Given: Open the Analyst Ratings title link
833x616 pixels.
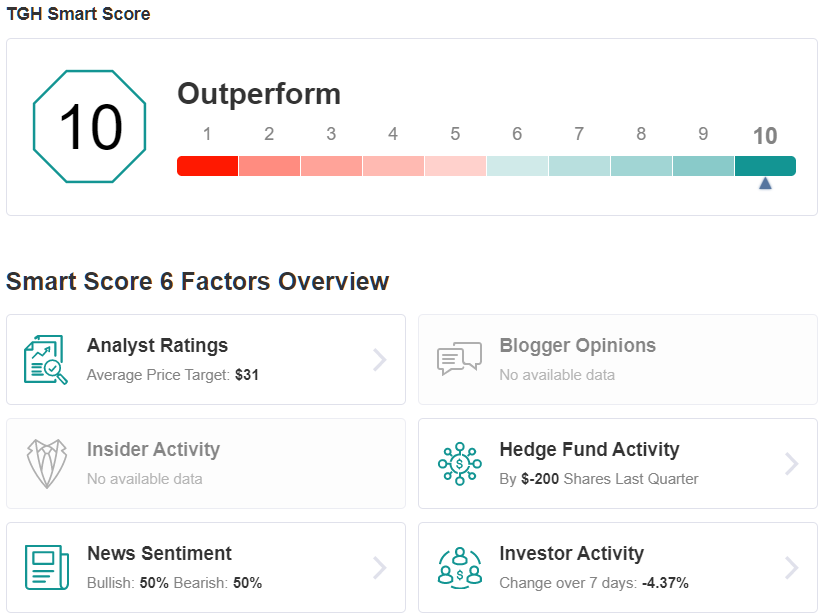Looking at the screenshot, I should coord(157,346).
